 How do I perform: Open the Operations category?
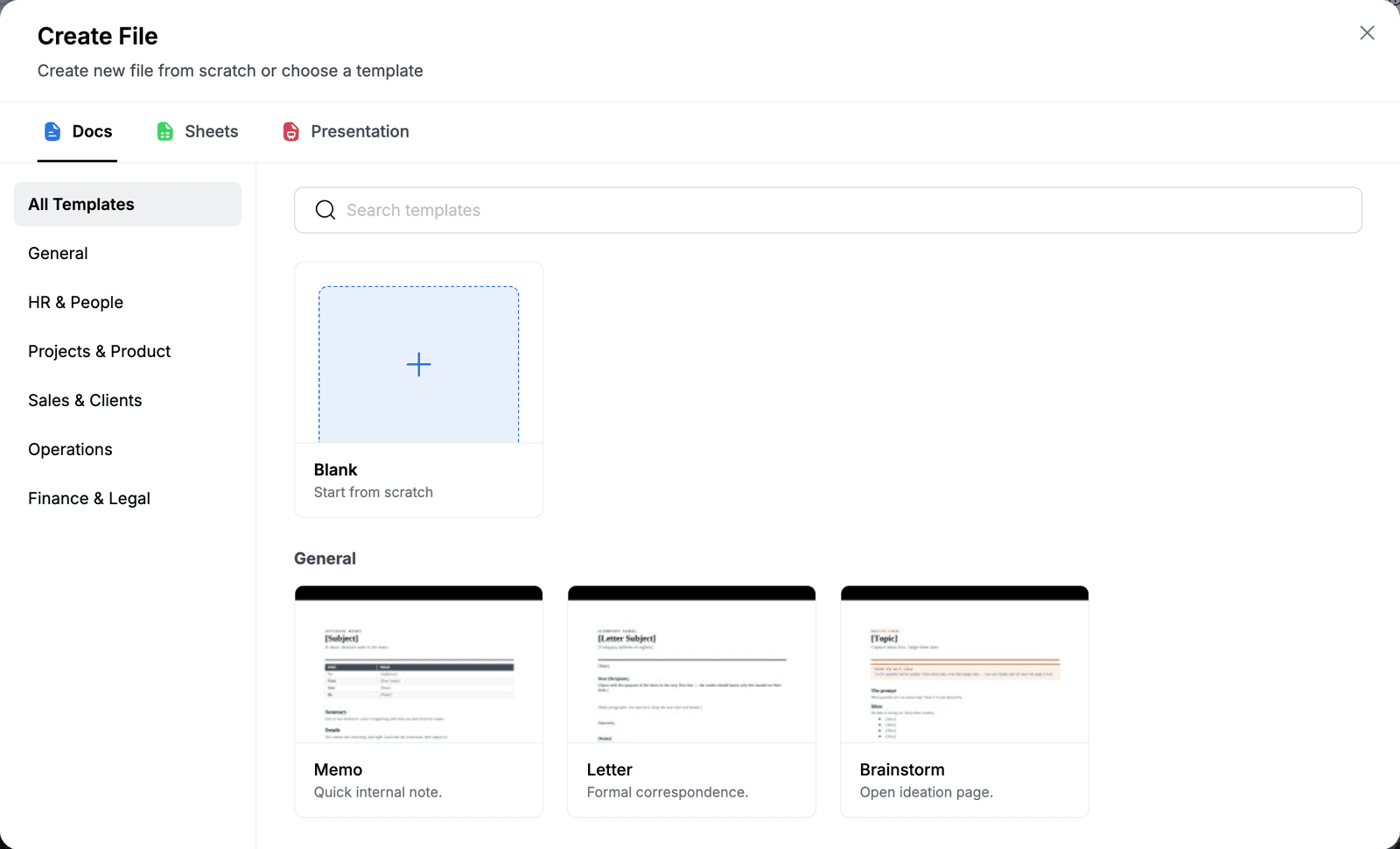(128, 449)
